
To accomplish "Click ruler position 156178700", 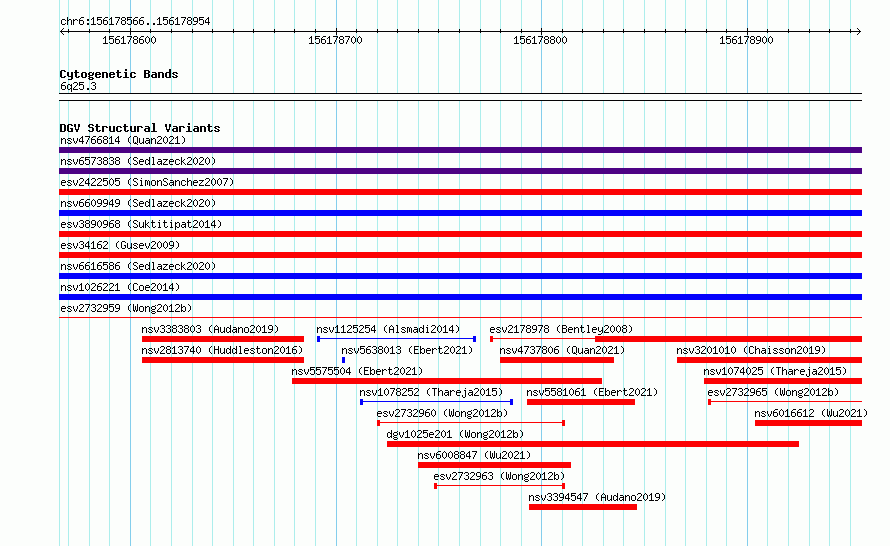I will tap(335, 40).
